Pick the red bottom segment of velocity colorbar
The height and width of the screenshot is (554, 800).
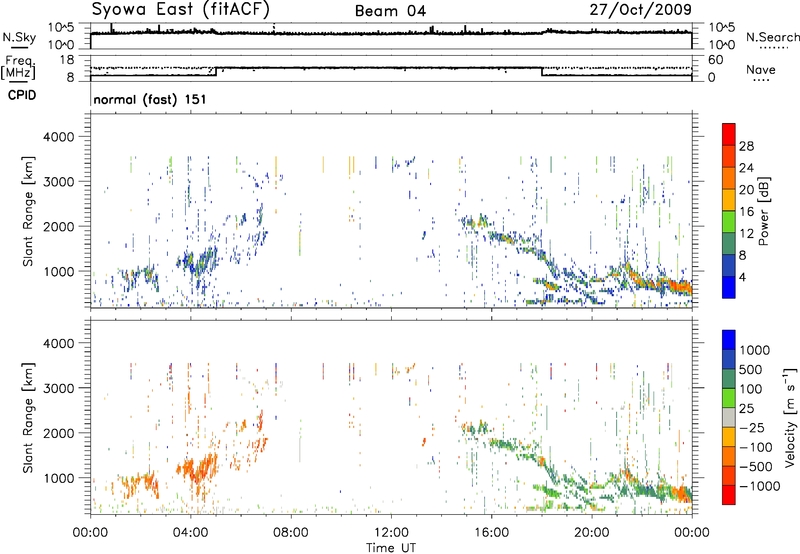coord(729,495)
